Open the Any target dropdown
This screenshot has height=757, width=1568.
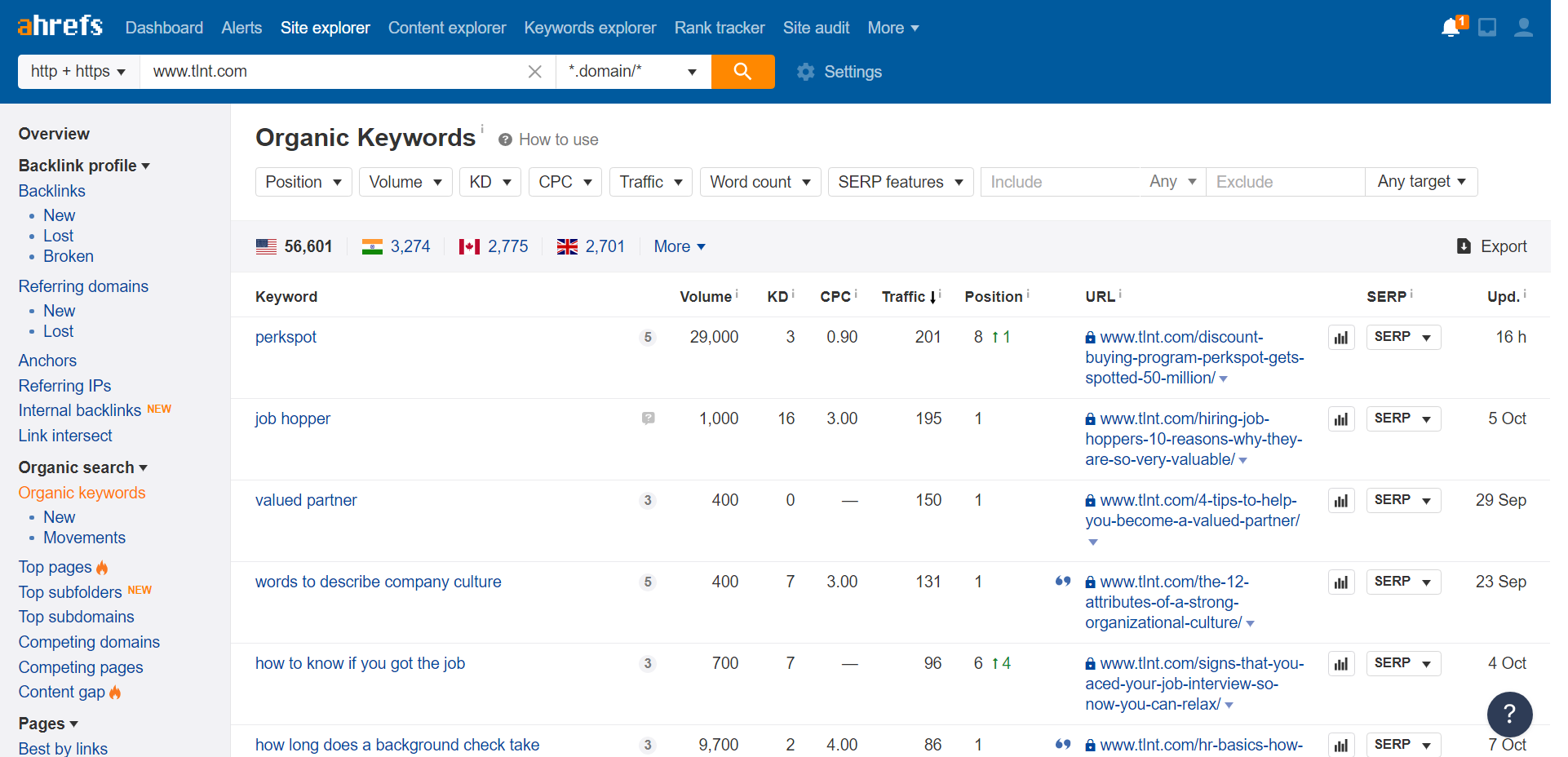coord(1421,182)
